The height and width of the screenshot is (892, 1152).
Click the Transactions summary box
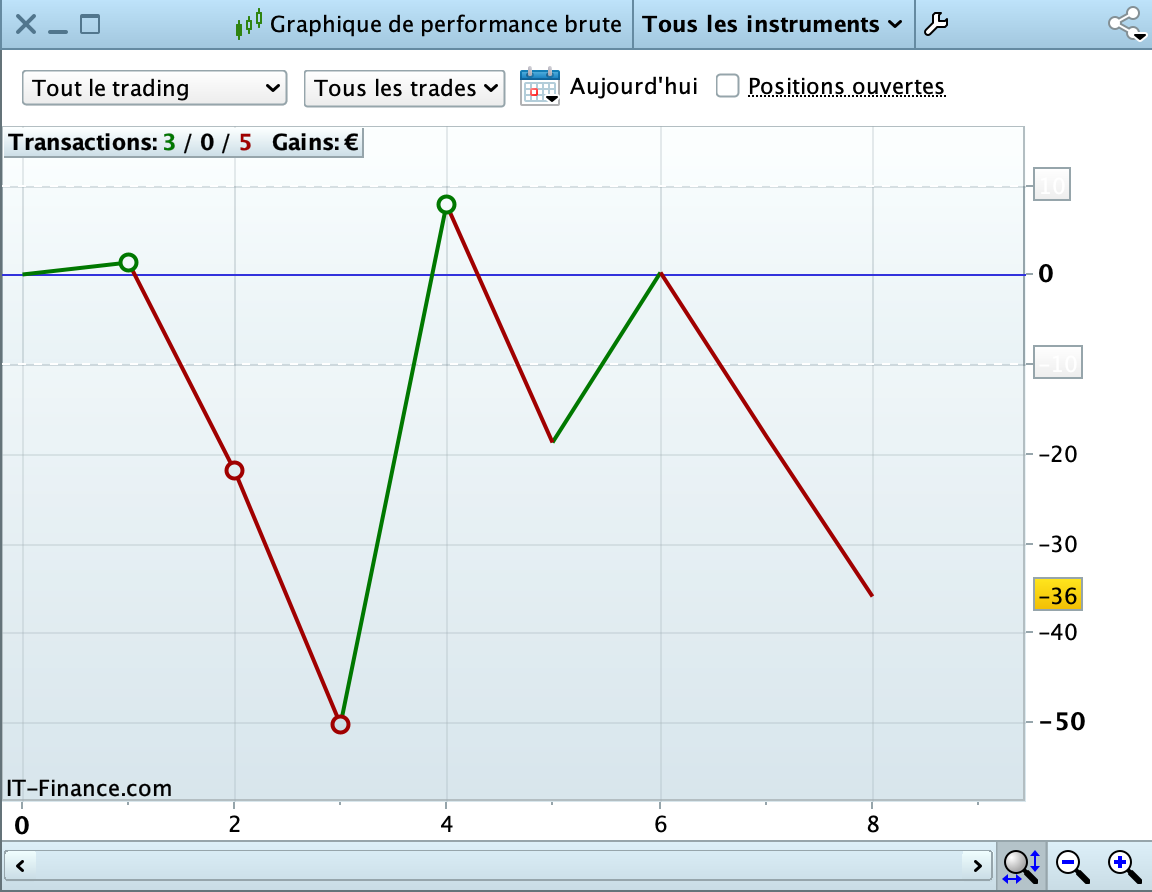pyautogui.click(x=184, y=142)
